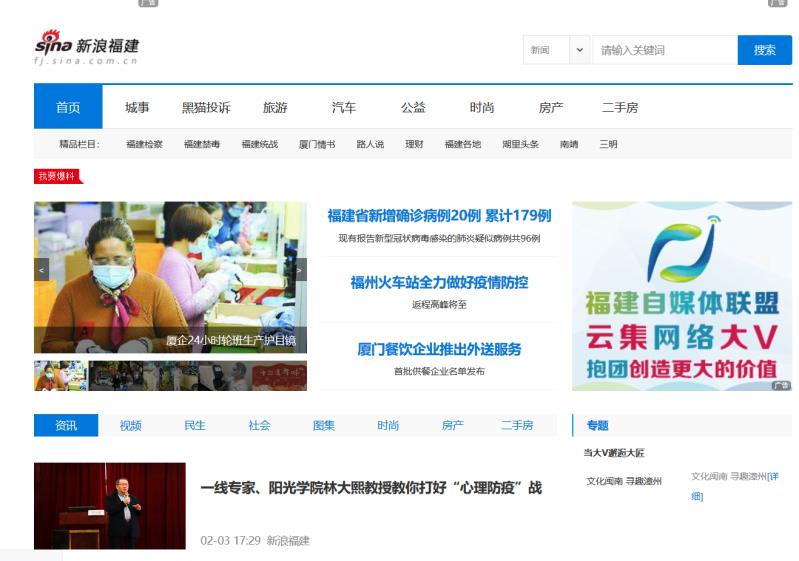Screen dimensions: 799x561
Task: Open the 首页 navigation tab
Action: click(x=68, y=107)
